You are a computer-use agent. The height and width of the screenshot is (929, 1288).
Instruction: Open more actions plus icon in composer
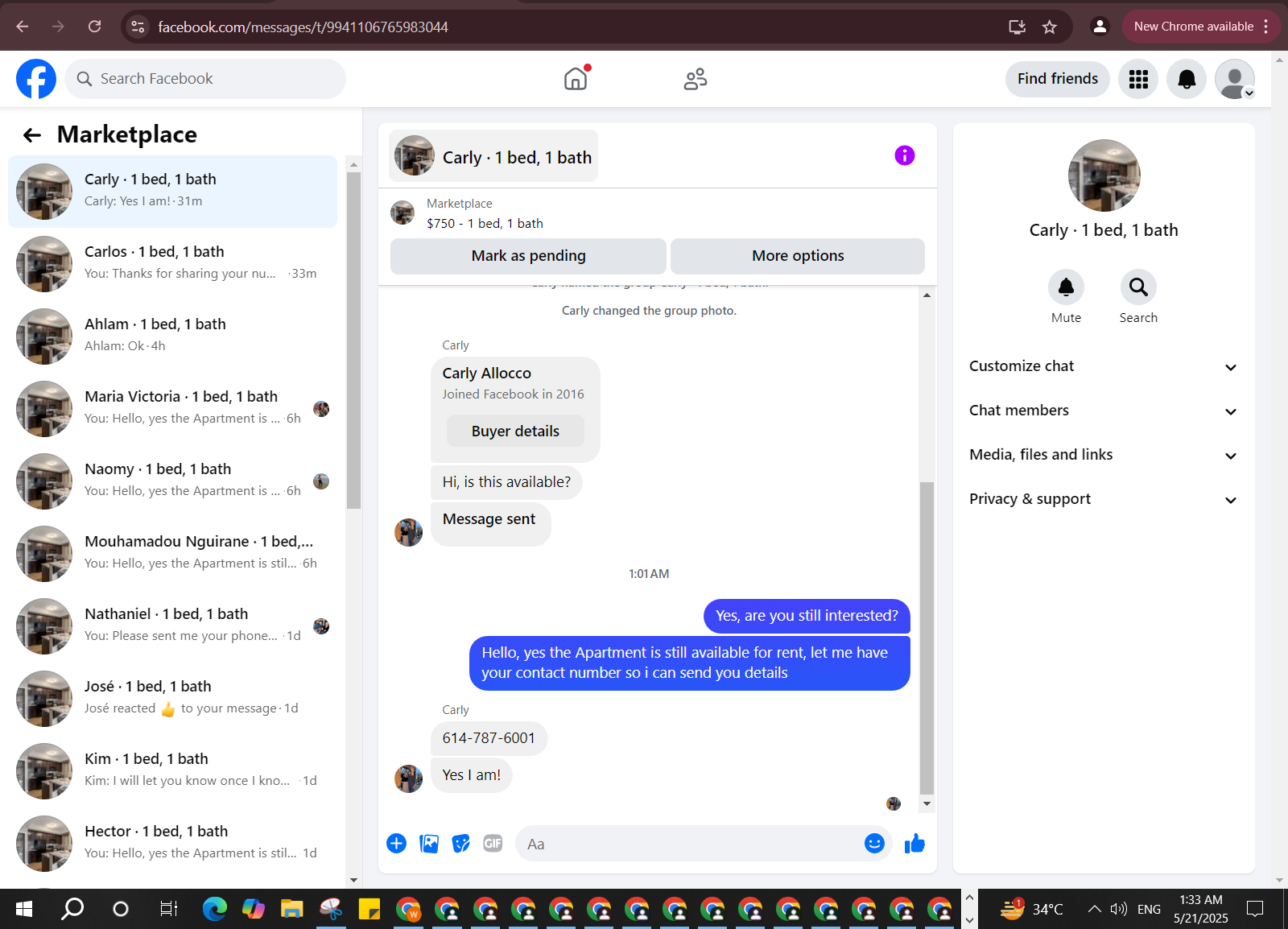coord(396,843)
